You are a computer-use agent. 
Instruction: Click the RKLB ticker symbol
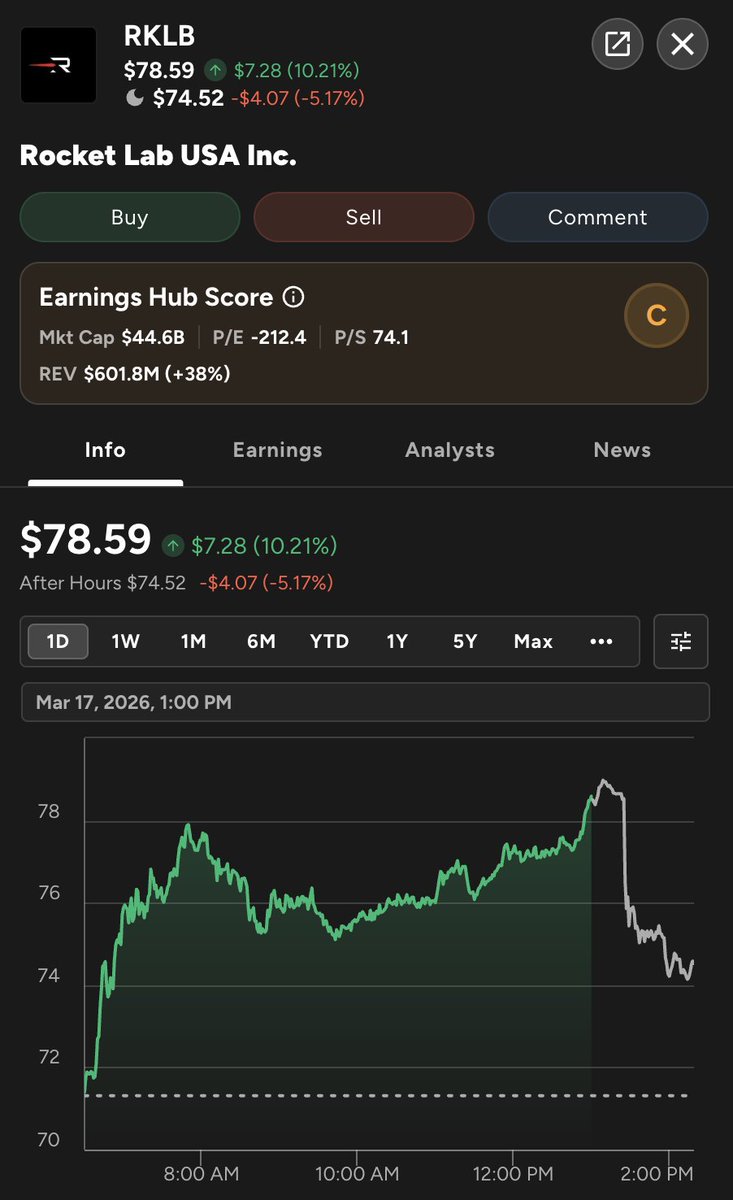pos(159,38)
